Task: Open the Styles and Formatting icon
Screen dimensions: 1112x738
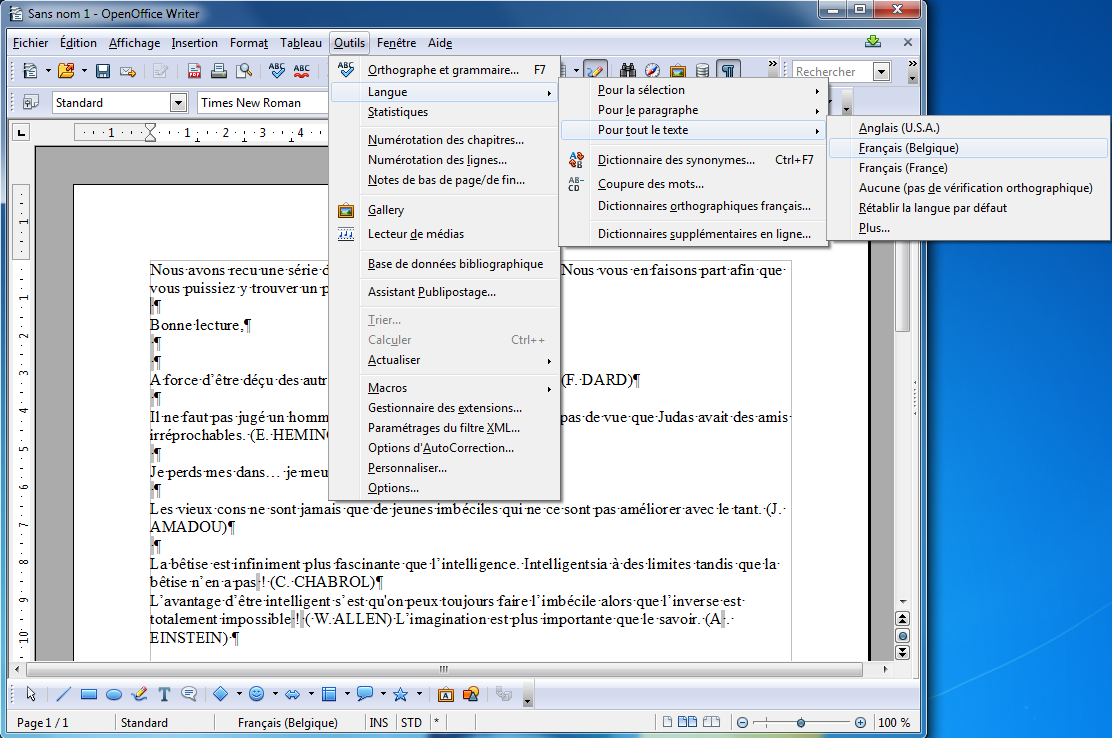Action: click(30, 103)
